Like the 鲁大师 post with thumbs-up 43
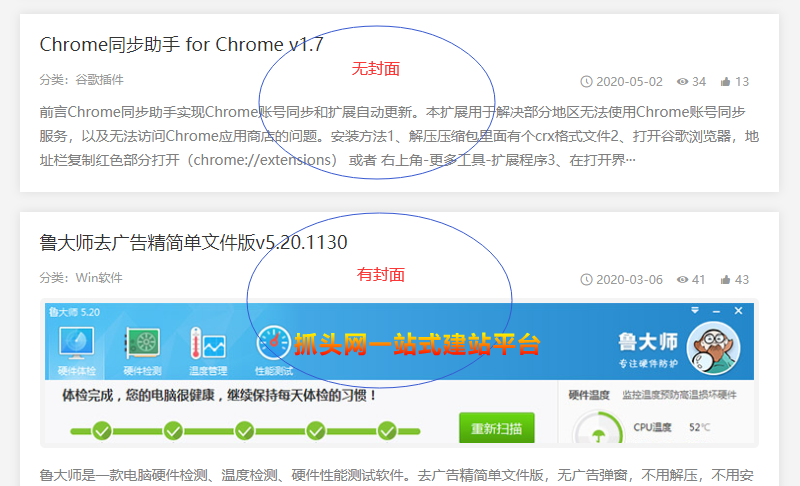The width and height of the screenshot is (800, 486). click(726, 279)
